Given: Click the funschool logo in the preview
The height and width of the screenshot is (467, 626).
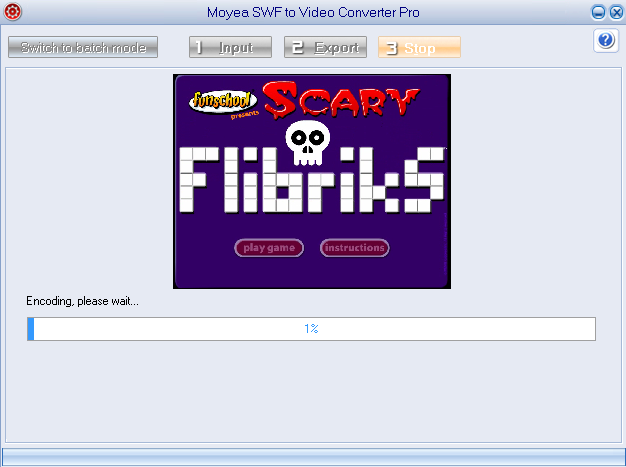Looking at the screenshot, I should tap(223, 101).
